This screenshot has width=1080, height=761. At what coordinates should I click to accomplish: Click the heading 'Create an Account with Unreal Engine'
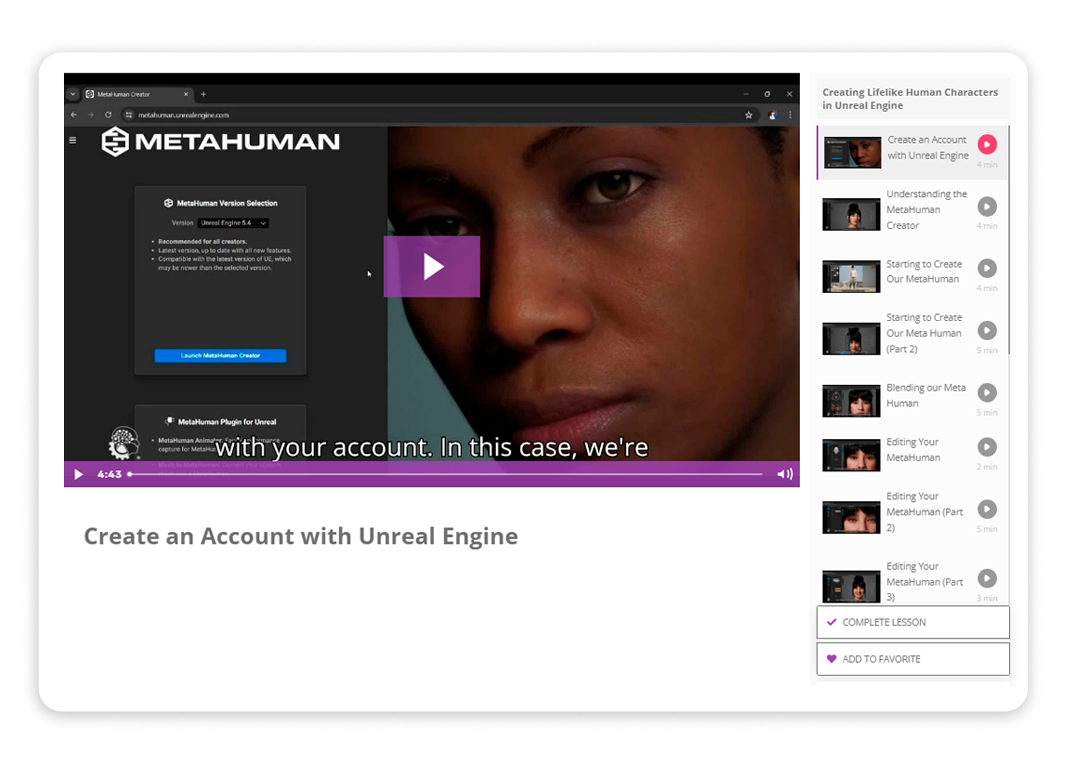pos(301,536)
